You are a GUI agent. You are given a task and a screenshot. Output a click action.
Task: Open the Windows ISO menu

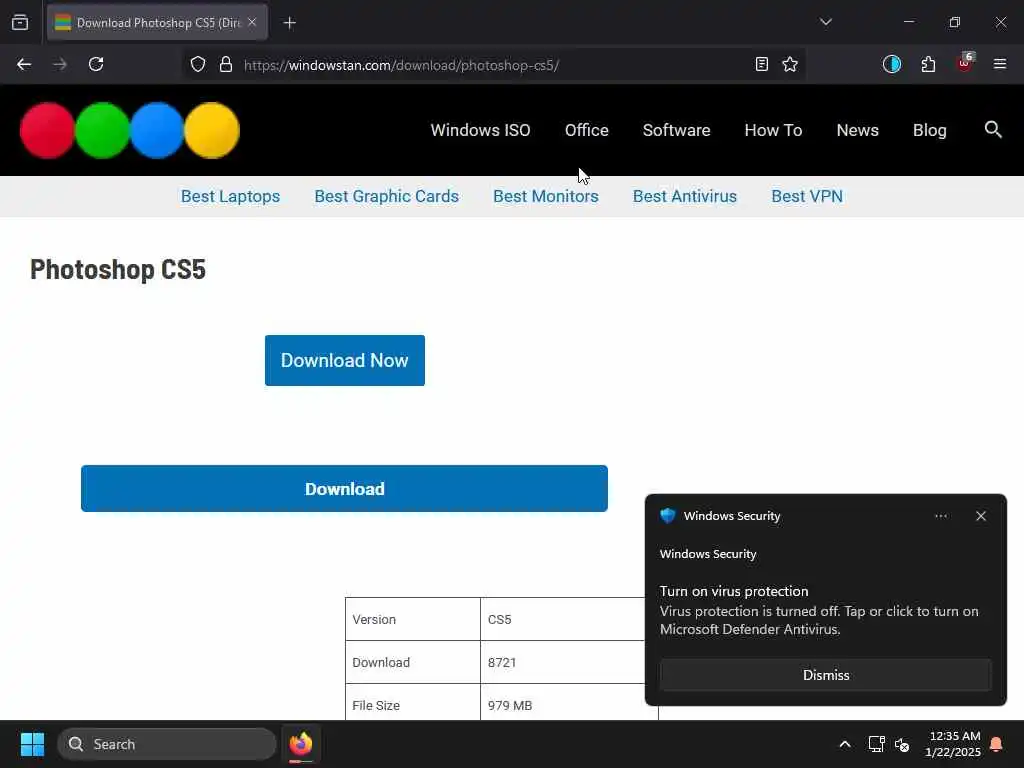click(480, 130)
